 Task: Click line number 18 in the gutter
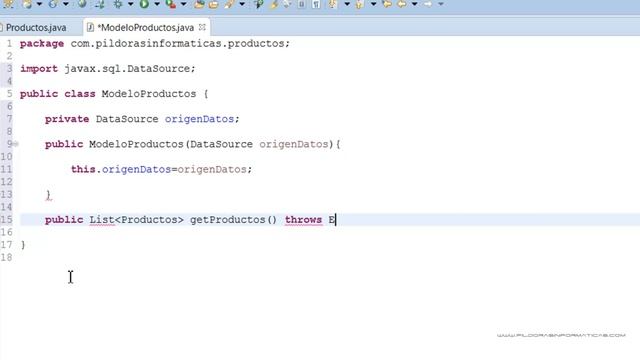coord(7,258)
